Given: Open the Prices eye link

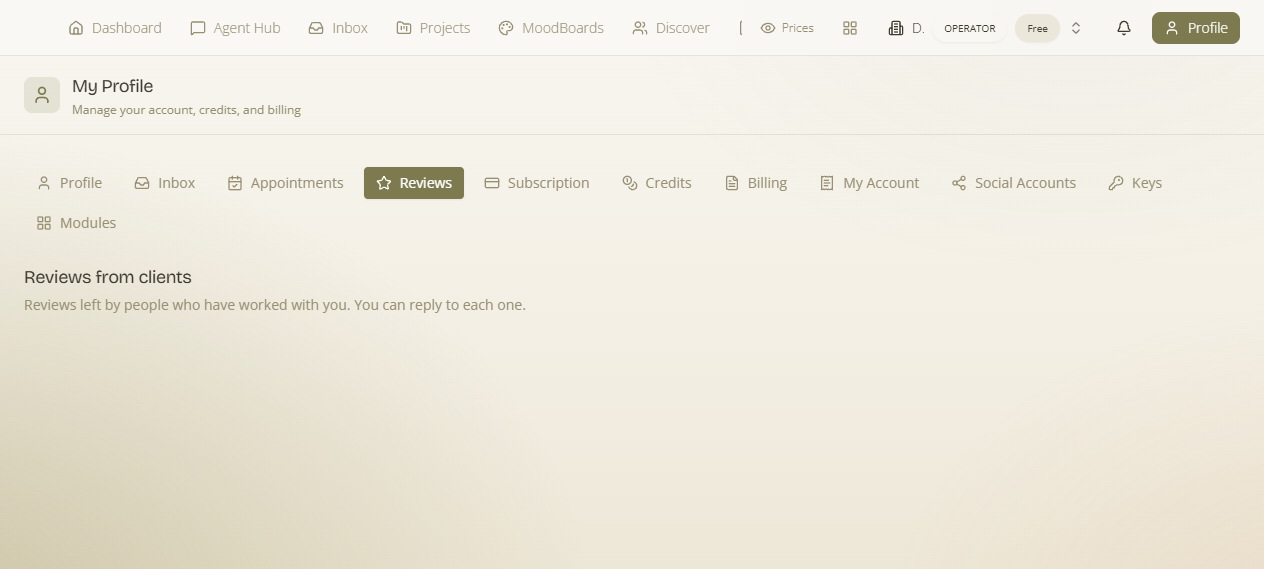Looking at the screenshot, I should pyautogui.click(x=787, y=28).
